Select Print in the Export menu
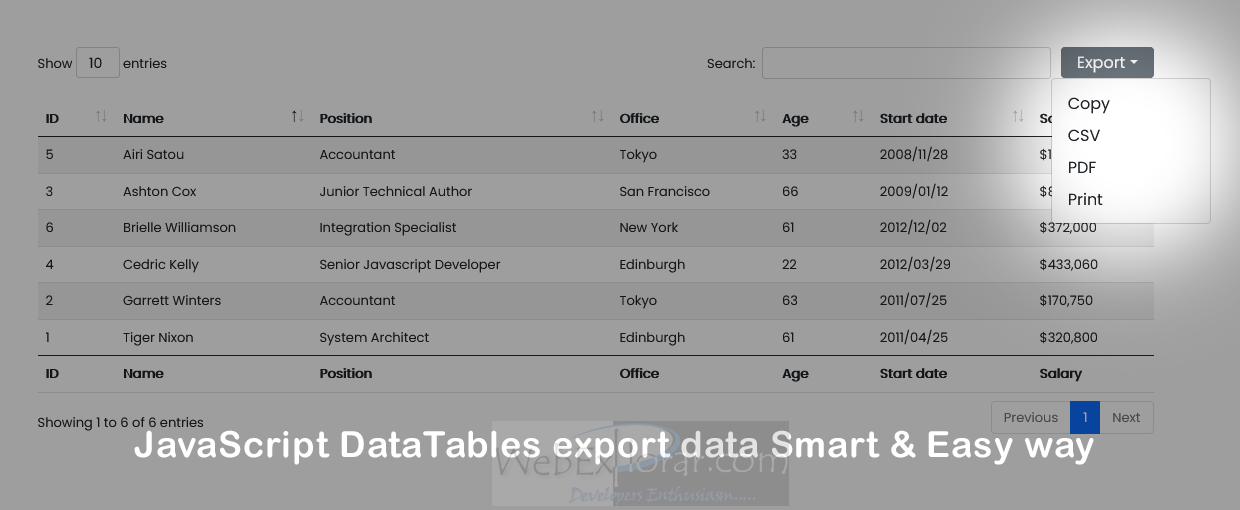The width and height of the screenshot is (1240, 510). point(1085,199)
